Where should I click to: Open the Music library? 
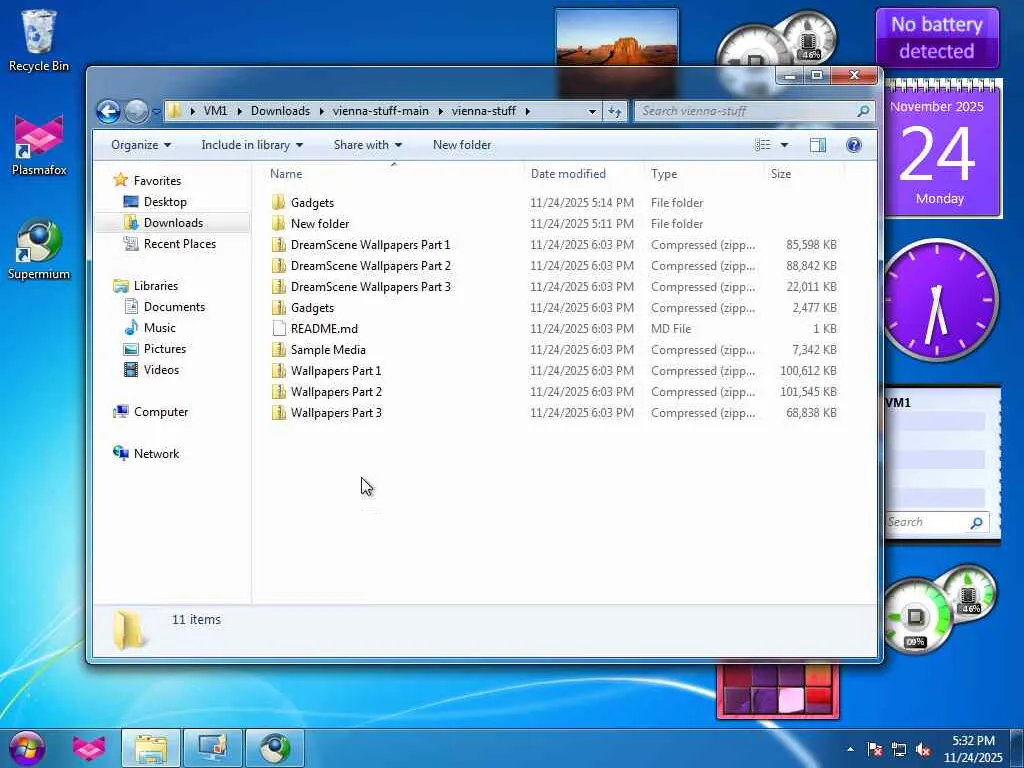(x=159, y=328)
